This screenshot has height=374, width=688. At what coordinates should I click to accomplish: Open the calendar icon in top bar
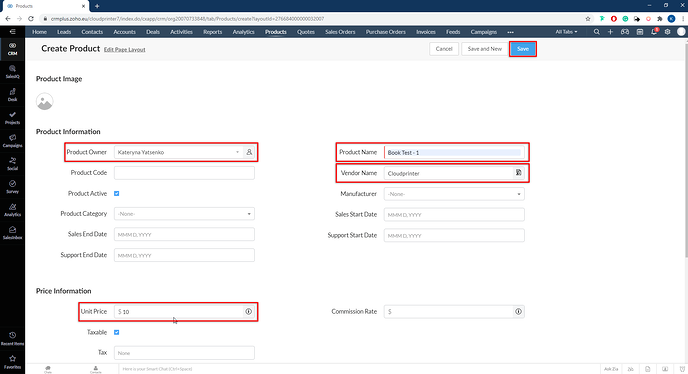point(640,32)
